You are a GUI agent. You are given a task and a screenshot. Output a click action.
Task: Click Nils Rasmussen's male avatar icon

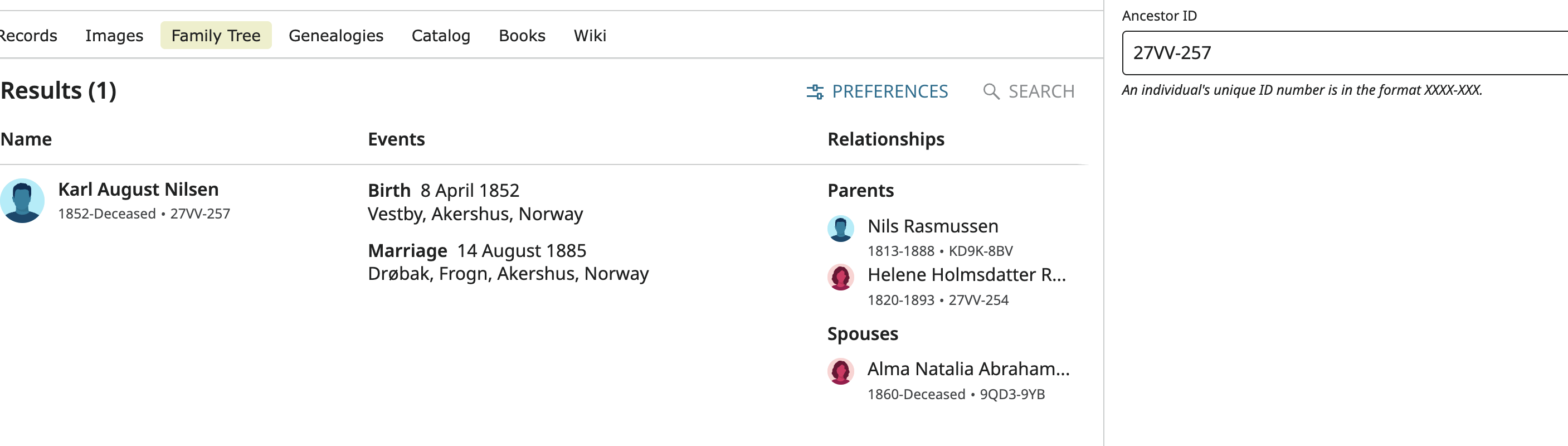click(x=841, y=229)
